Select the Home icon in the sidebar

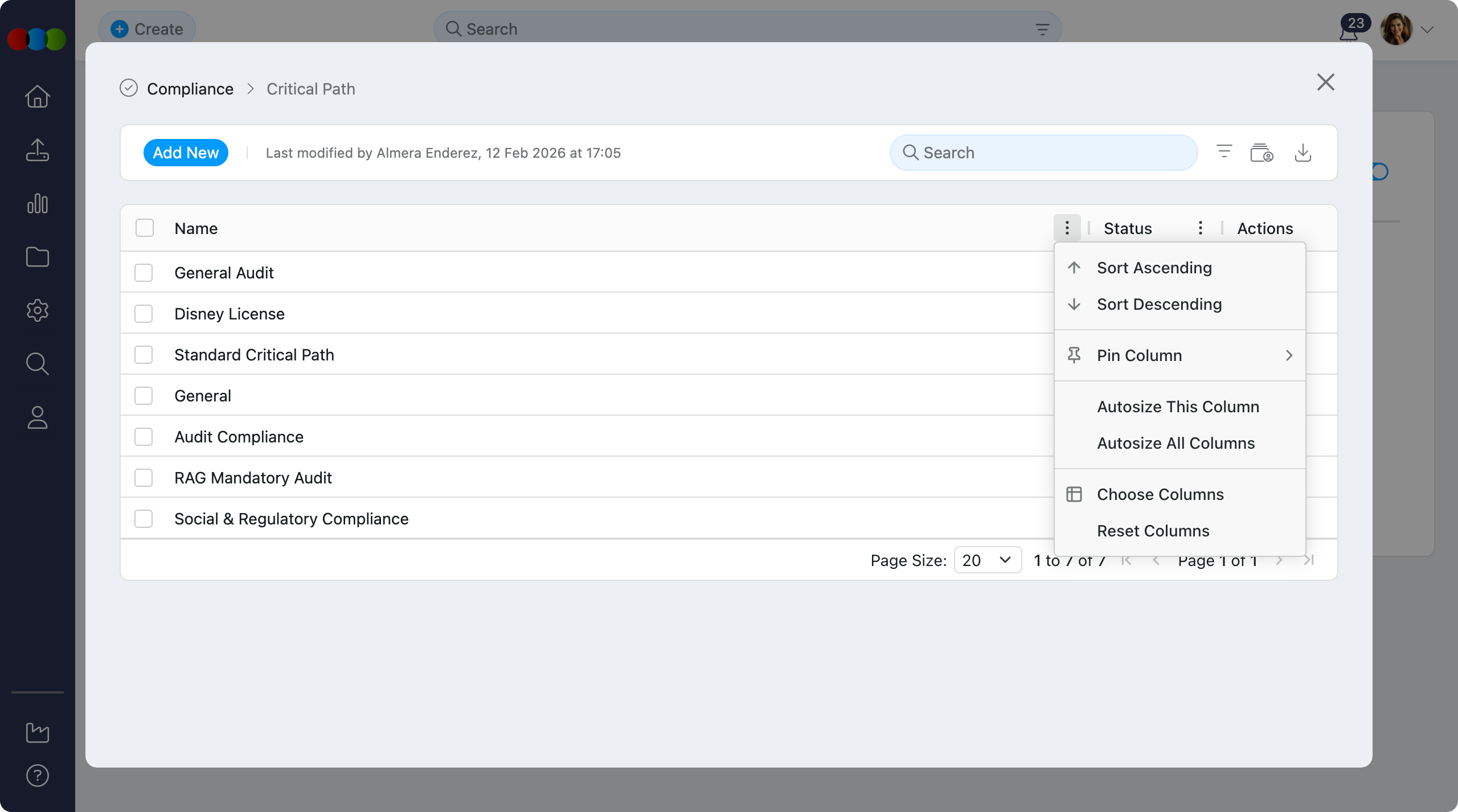pos(37,96)
